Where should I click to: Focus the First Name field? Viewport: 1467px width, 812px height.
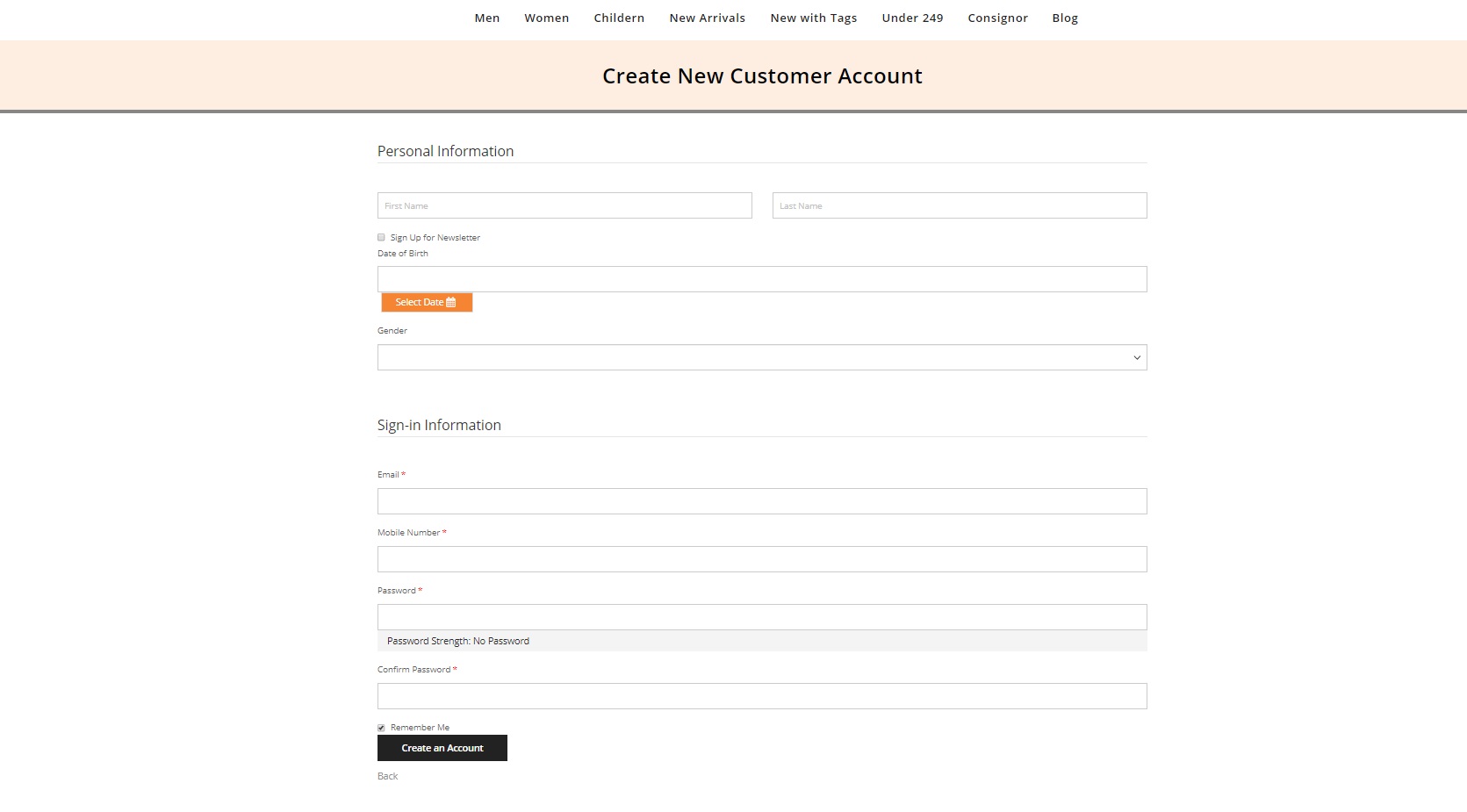pos(564,205)
